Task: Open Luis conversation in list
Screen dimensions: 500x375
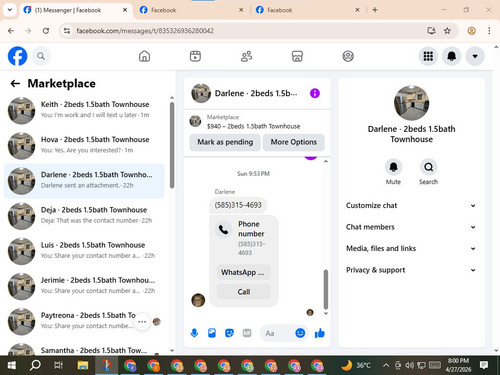Action: click(x=84, y=251)
